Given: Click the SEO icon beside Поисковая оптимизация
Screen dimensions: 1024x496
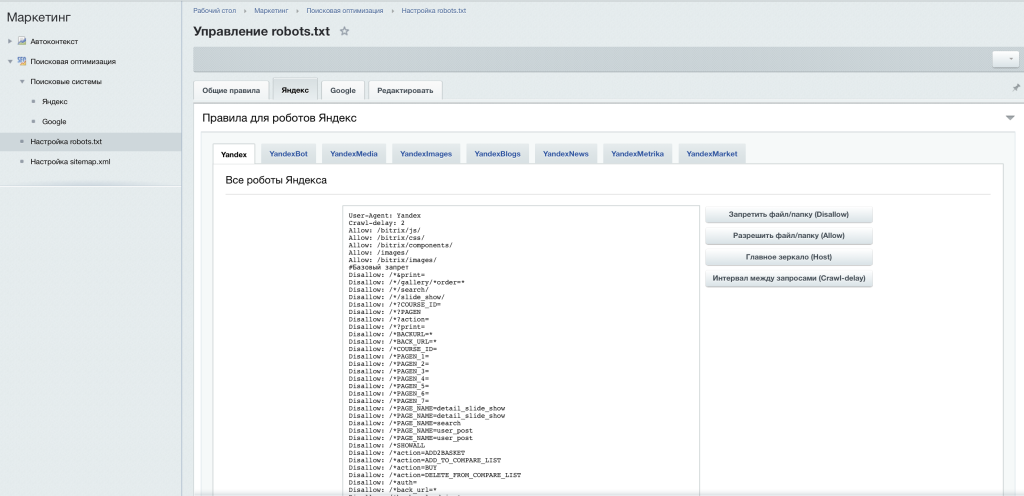Looking at the screenshot, I should [x=22, y=61].
